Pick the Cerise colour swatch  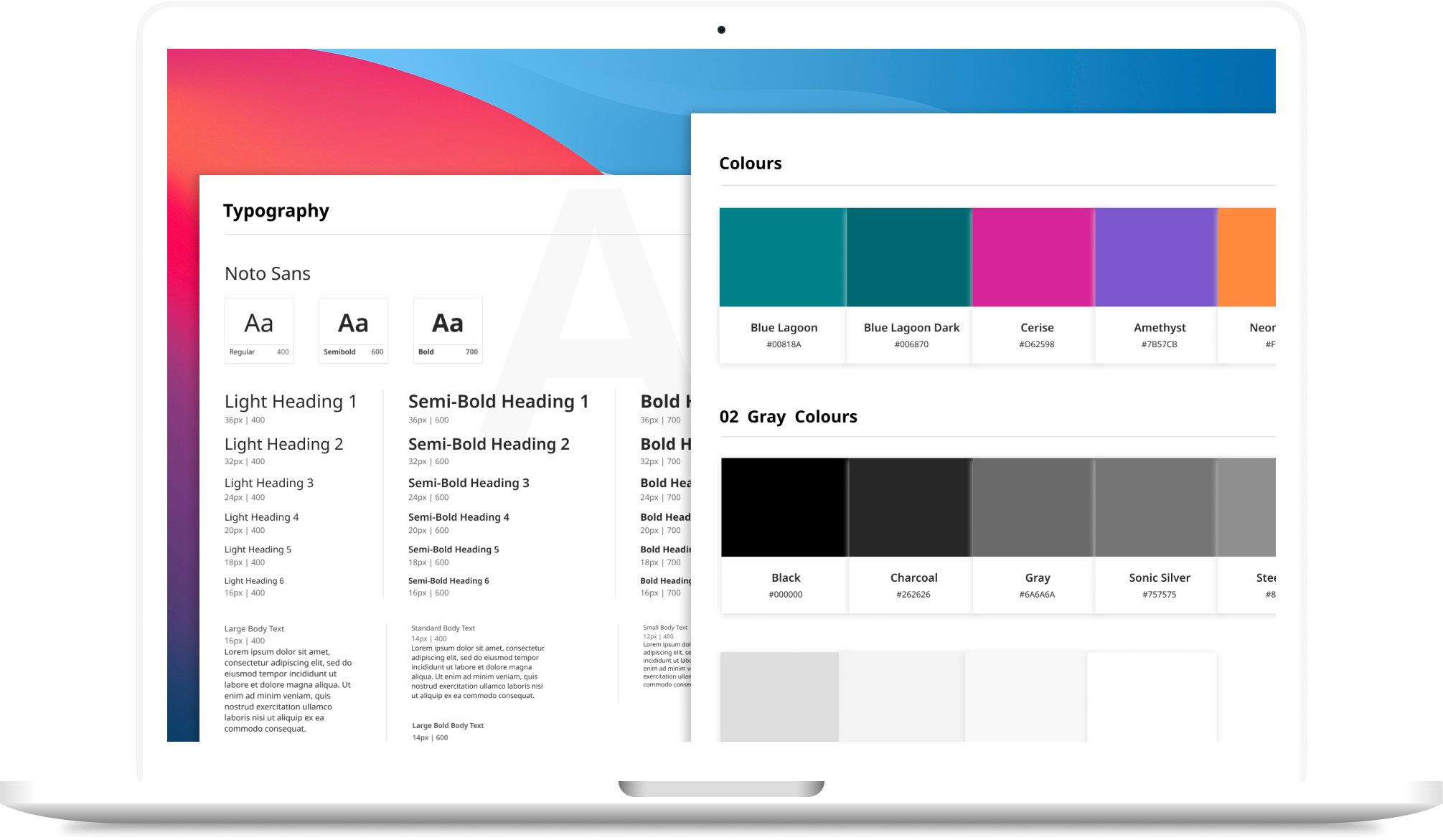1033,258
